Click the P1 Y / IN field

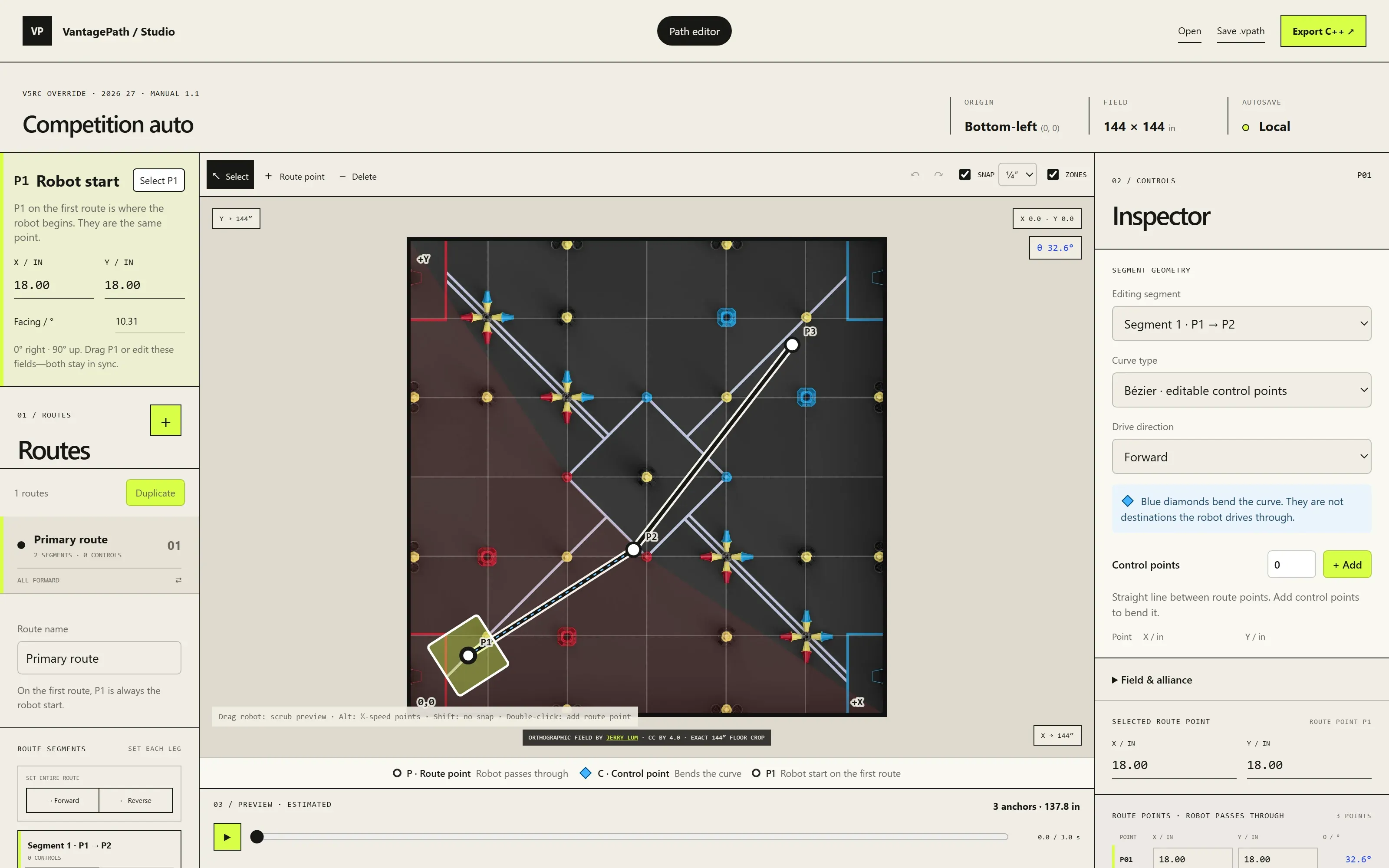(x=145, y=285)
